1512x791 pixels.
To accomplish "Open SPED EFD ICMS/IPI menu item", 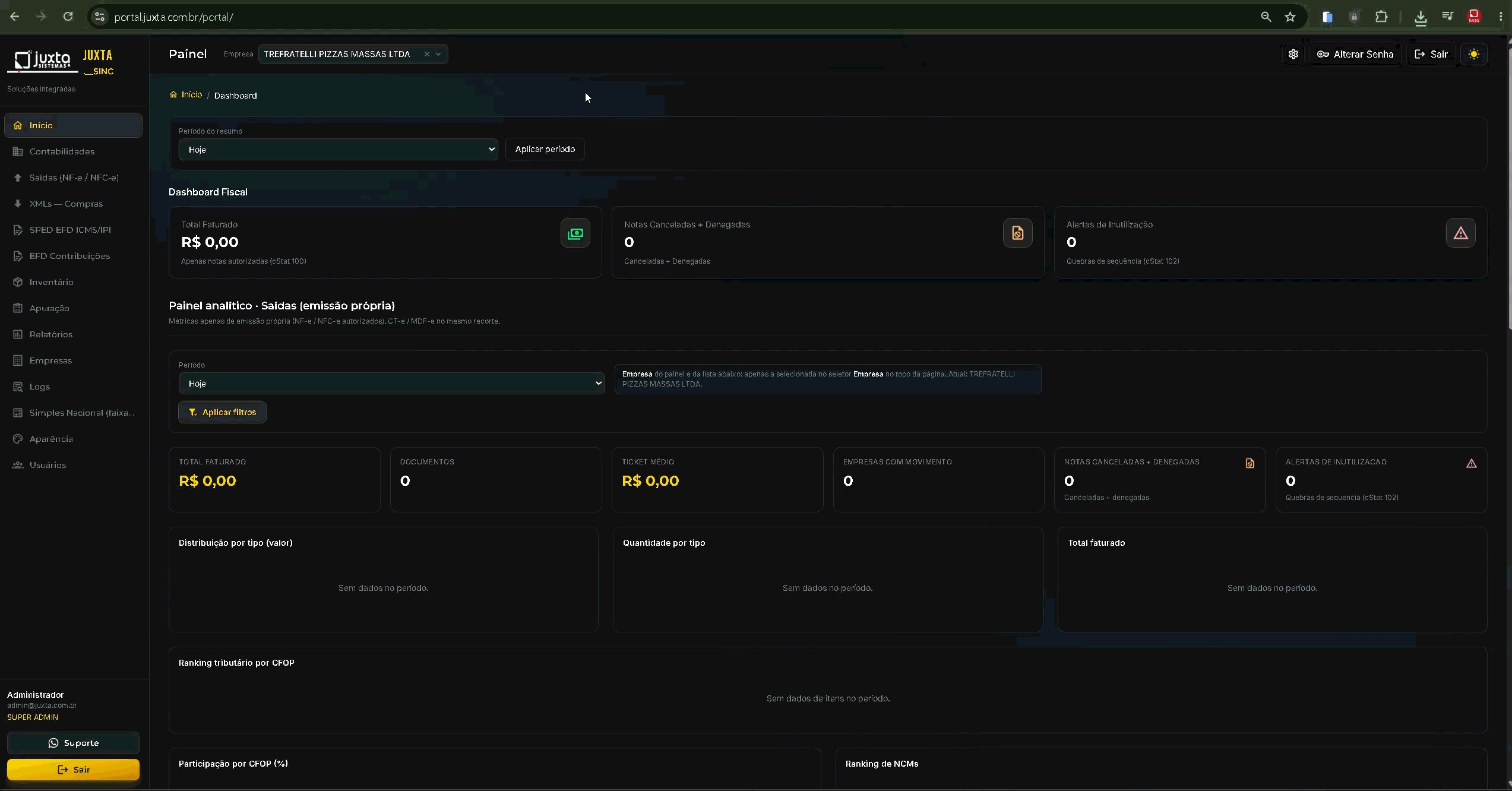I will pos(73,230).
